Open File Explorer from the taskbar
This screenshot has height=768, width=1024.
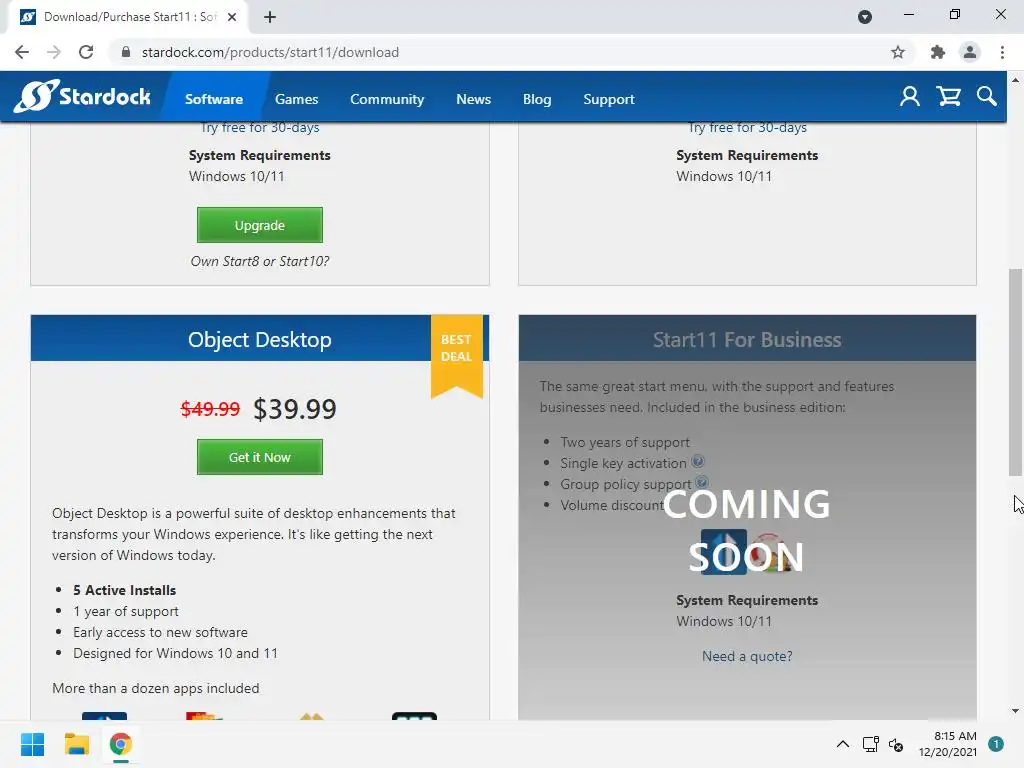[x=76, y=744]
